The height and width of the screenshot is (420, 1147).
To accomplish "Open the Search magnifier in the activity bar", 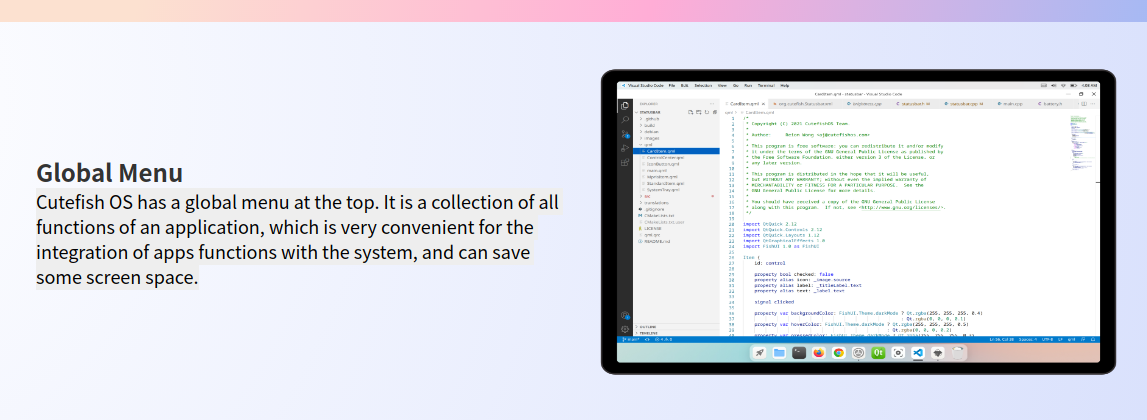I will click(625, 119).
